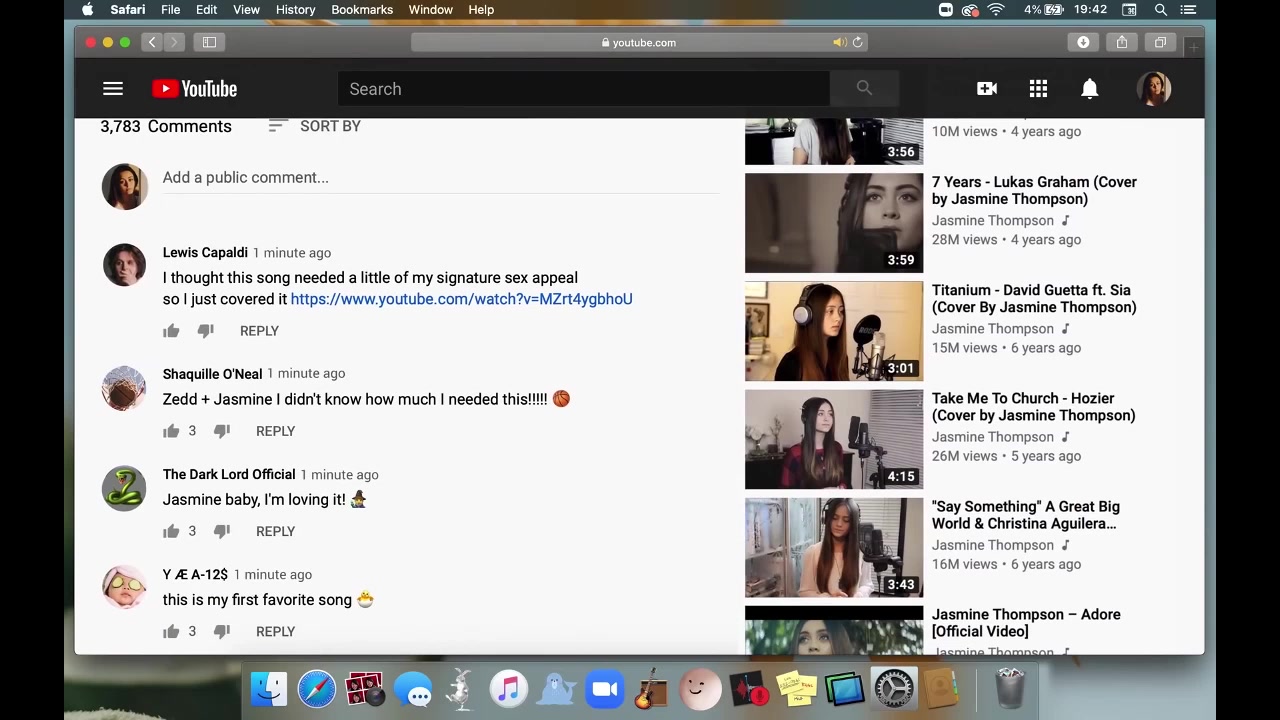Like the Y Æ A-12$ comment
The width and height of the screenshot is (1280, 720).
tap(171, 631)
